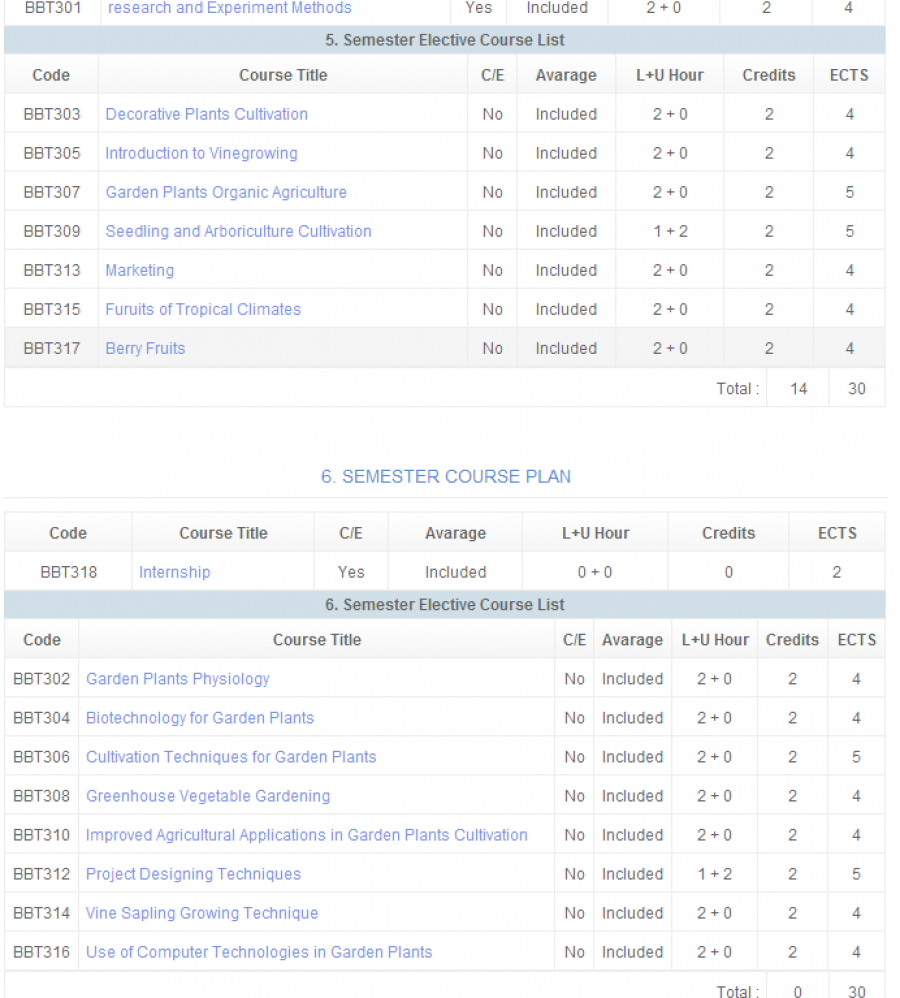900x998 pixels.
Task: Select course code BBT315
Action: point(52,309)
